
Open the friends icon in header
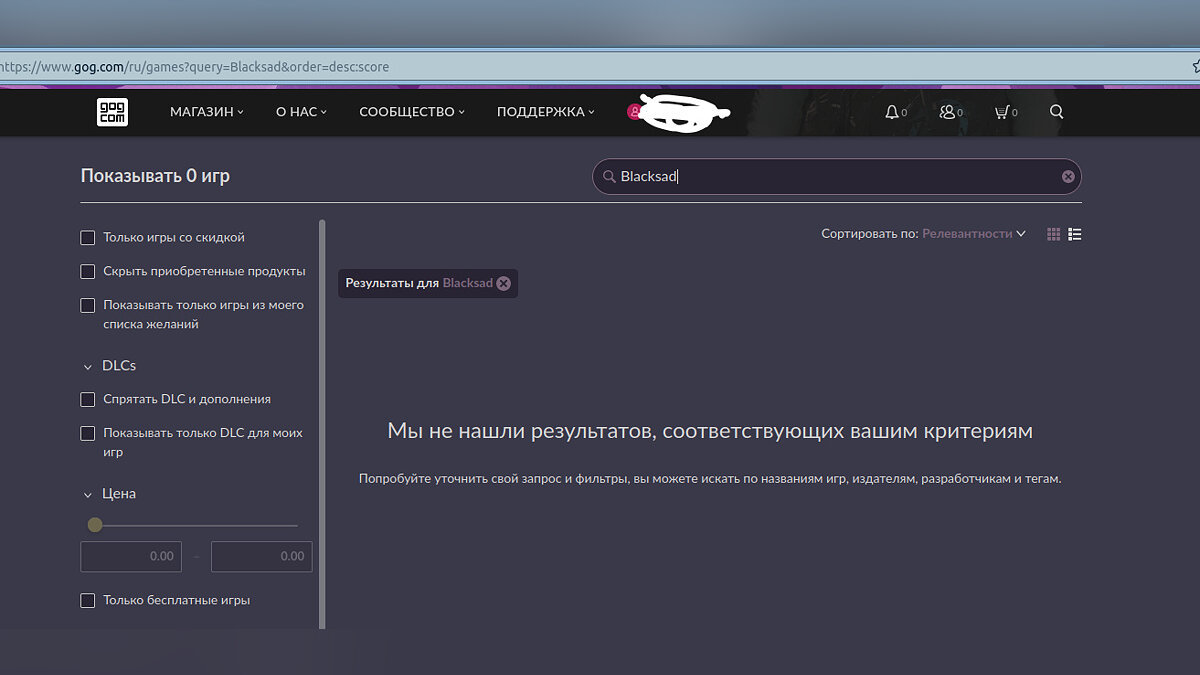(947, 112)
